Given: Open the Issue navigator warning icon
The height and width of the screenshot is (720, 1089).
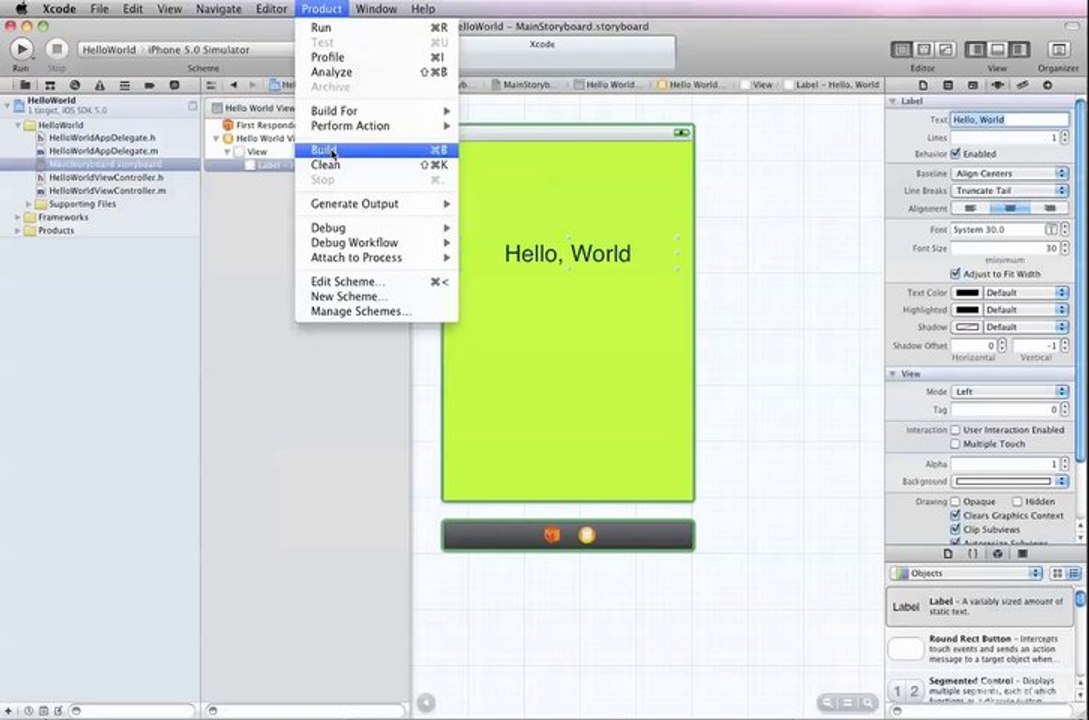Looking at the screenshot, I should click(x=100, y=85).
